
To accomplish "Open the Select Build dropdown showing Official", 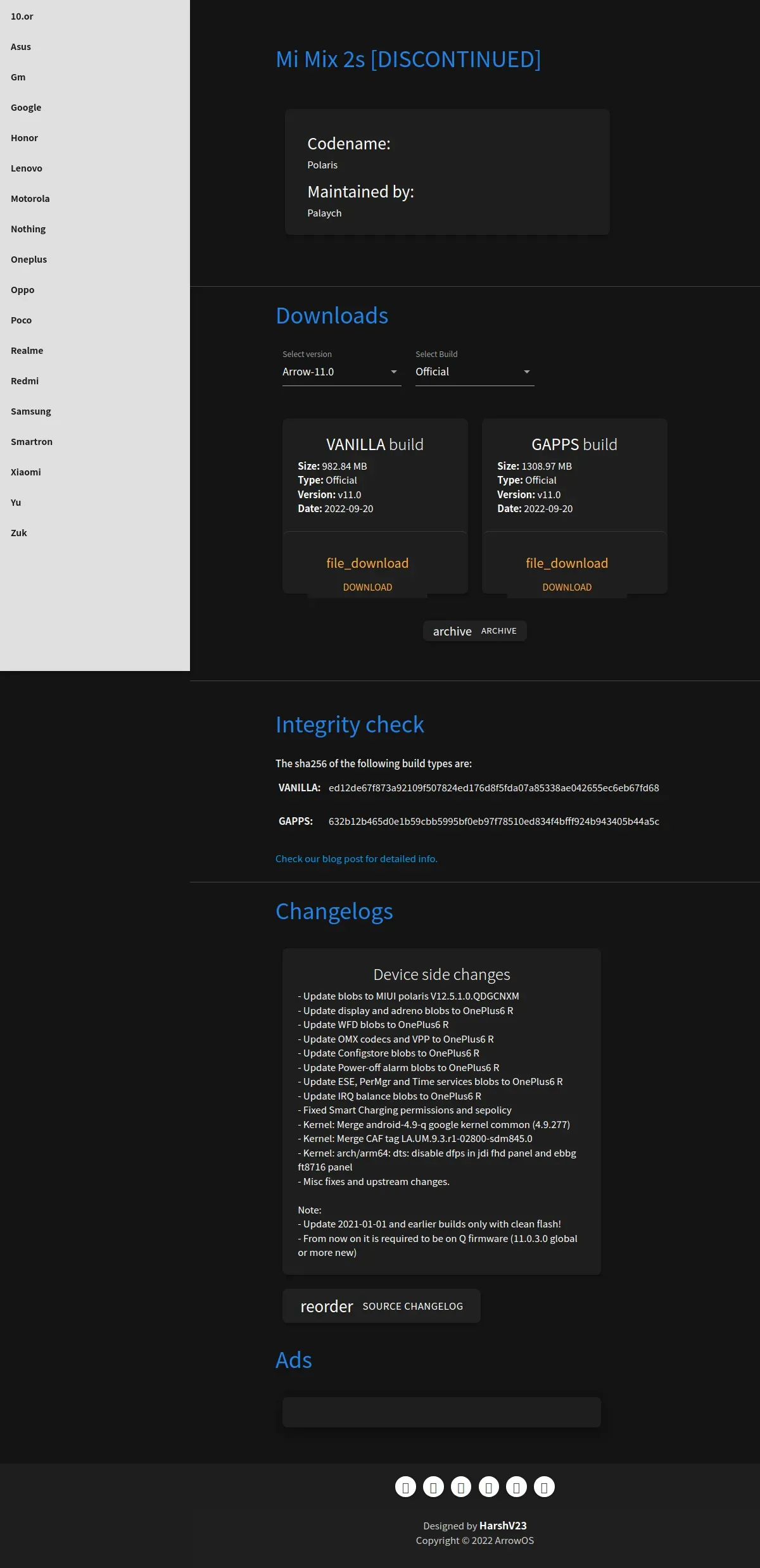I will pos(474,372).
